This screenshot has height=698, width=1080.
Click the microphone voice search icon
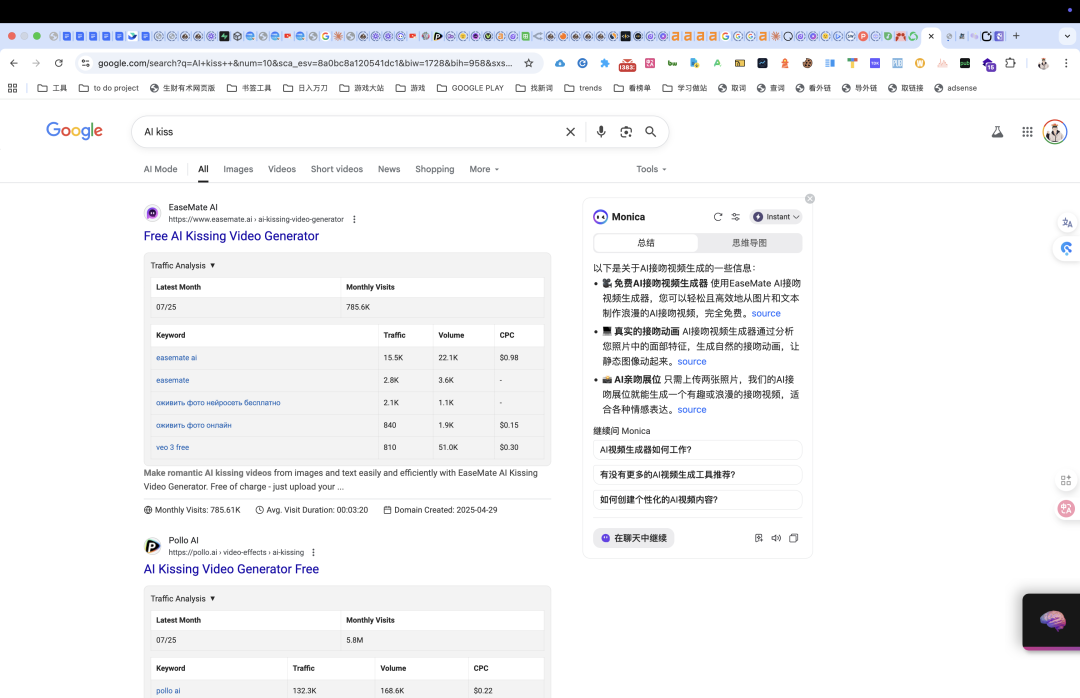[601, 132]
